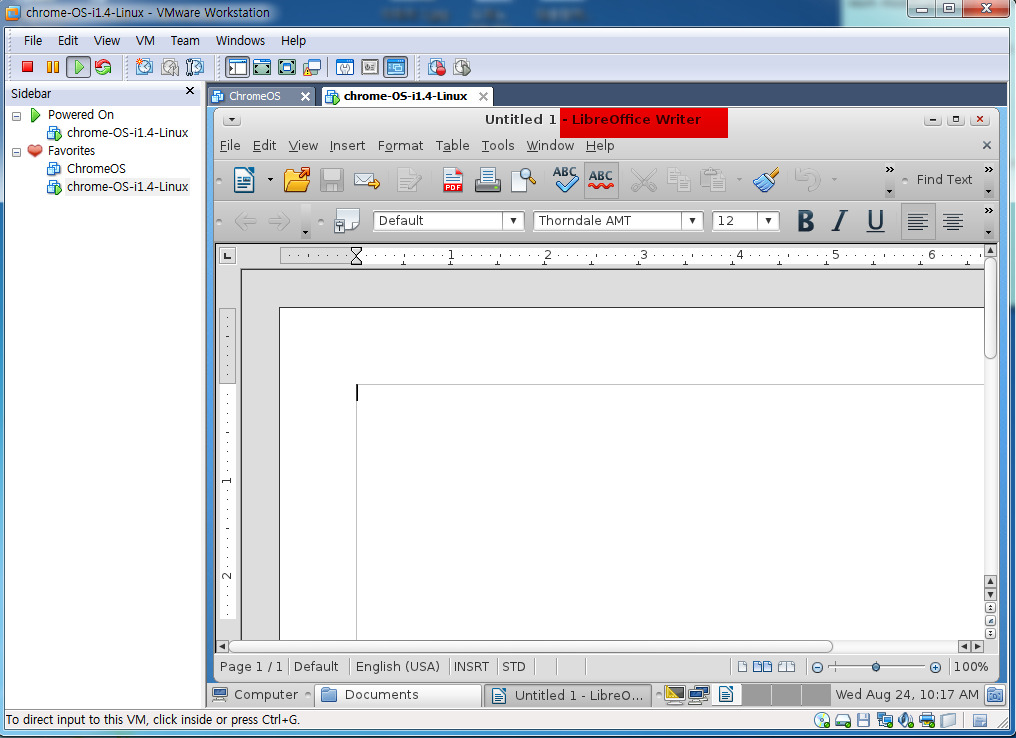Viewport: 1016px width, 738px height.
Task: Toggle AutoSpellcheck red underline button
Action: [601, 180]
